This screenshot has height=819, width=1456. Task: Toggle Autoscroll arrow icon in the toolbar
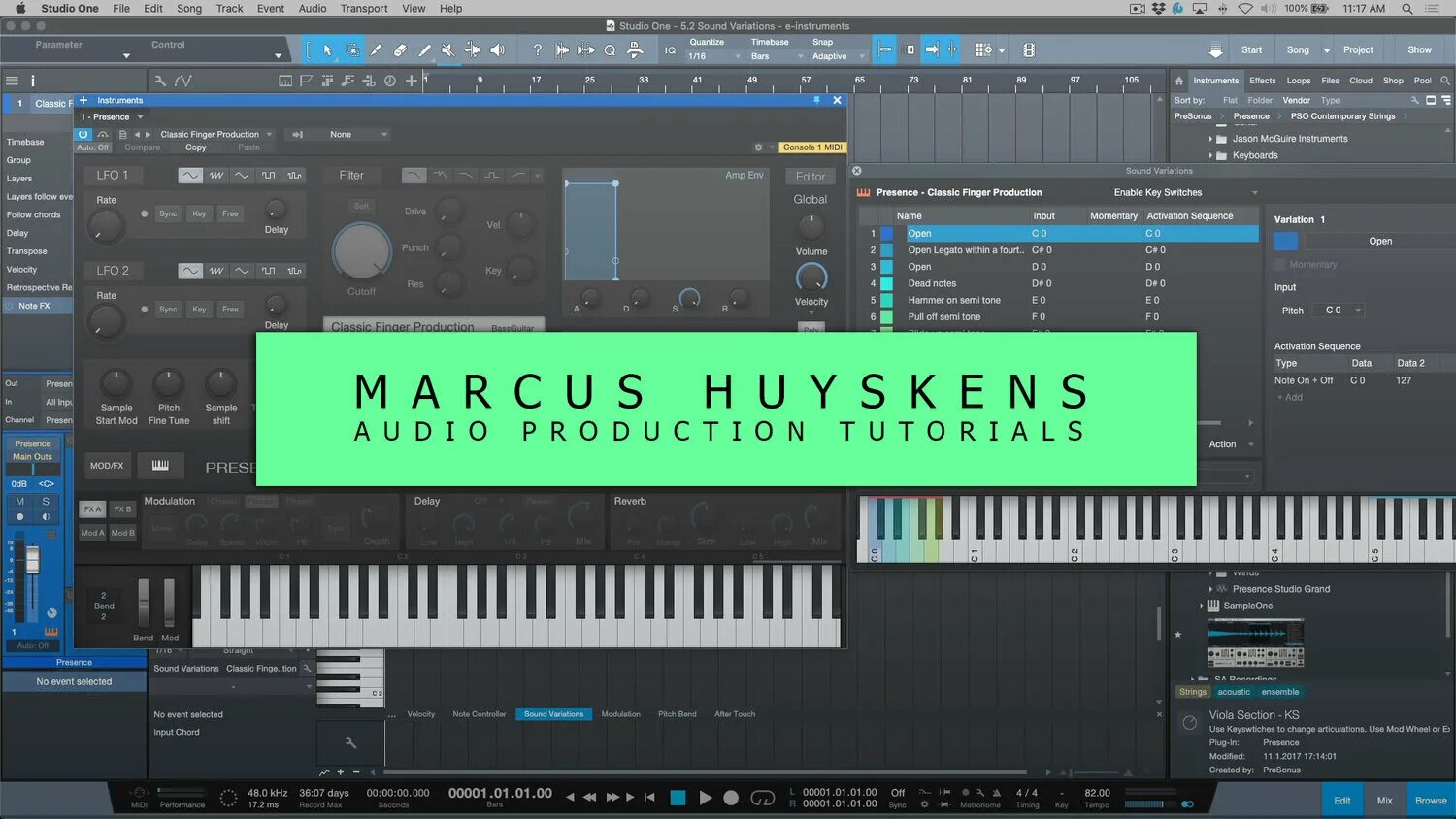(932, 49)
